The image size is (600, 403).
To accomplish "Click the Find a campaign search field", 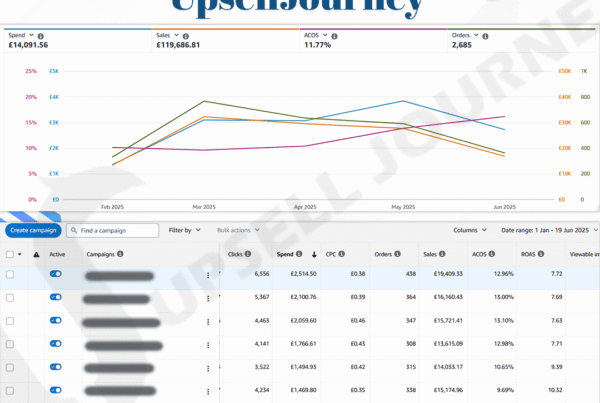I will pos(112,230).
